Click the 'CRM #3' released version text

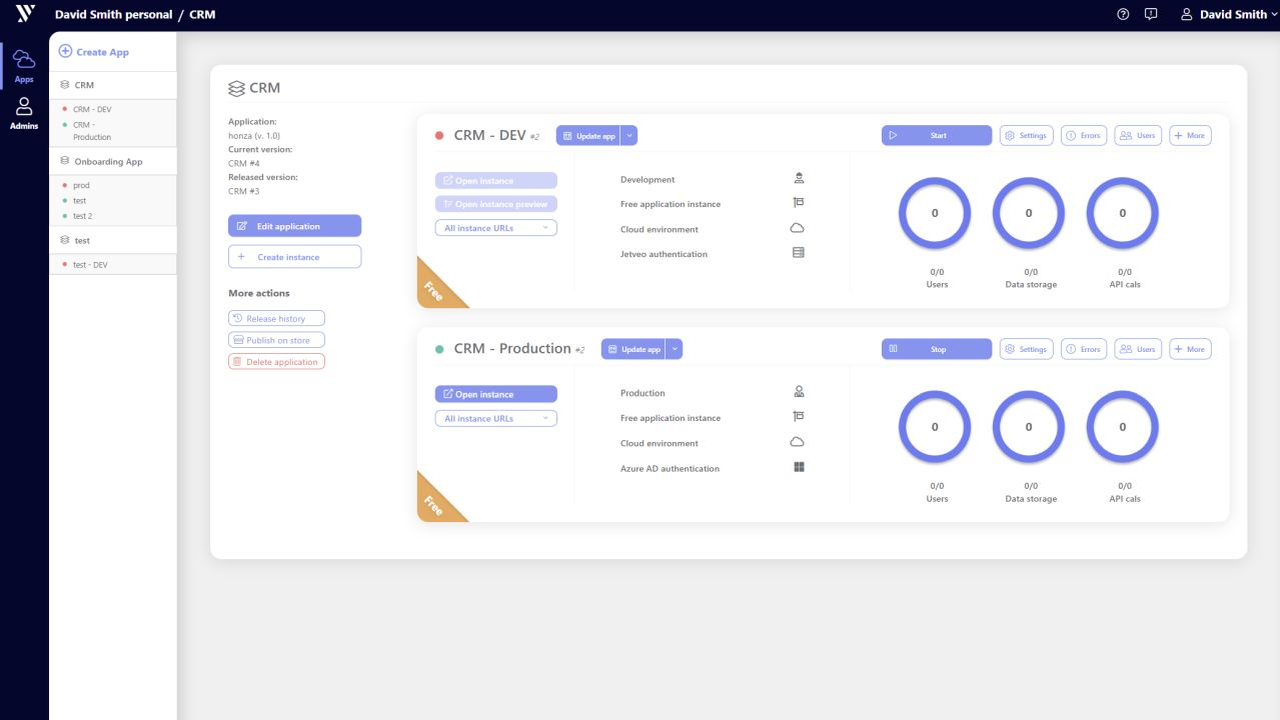(x=244, y=191)
